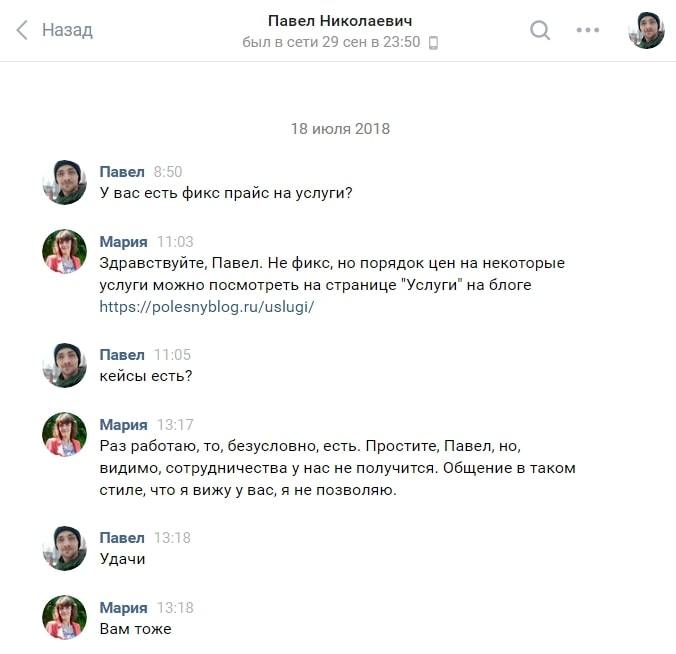Click Мария's avatar next to Вам тоже
The width and height of the screenshot is (676, 654).
(65, 617)
